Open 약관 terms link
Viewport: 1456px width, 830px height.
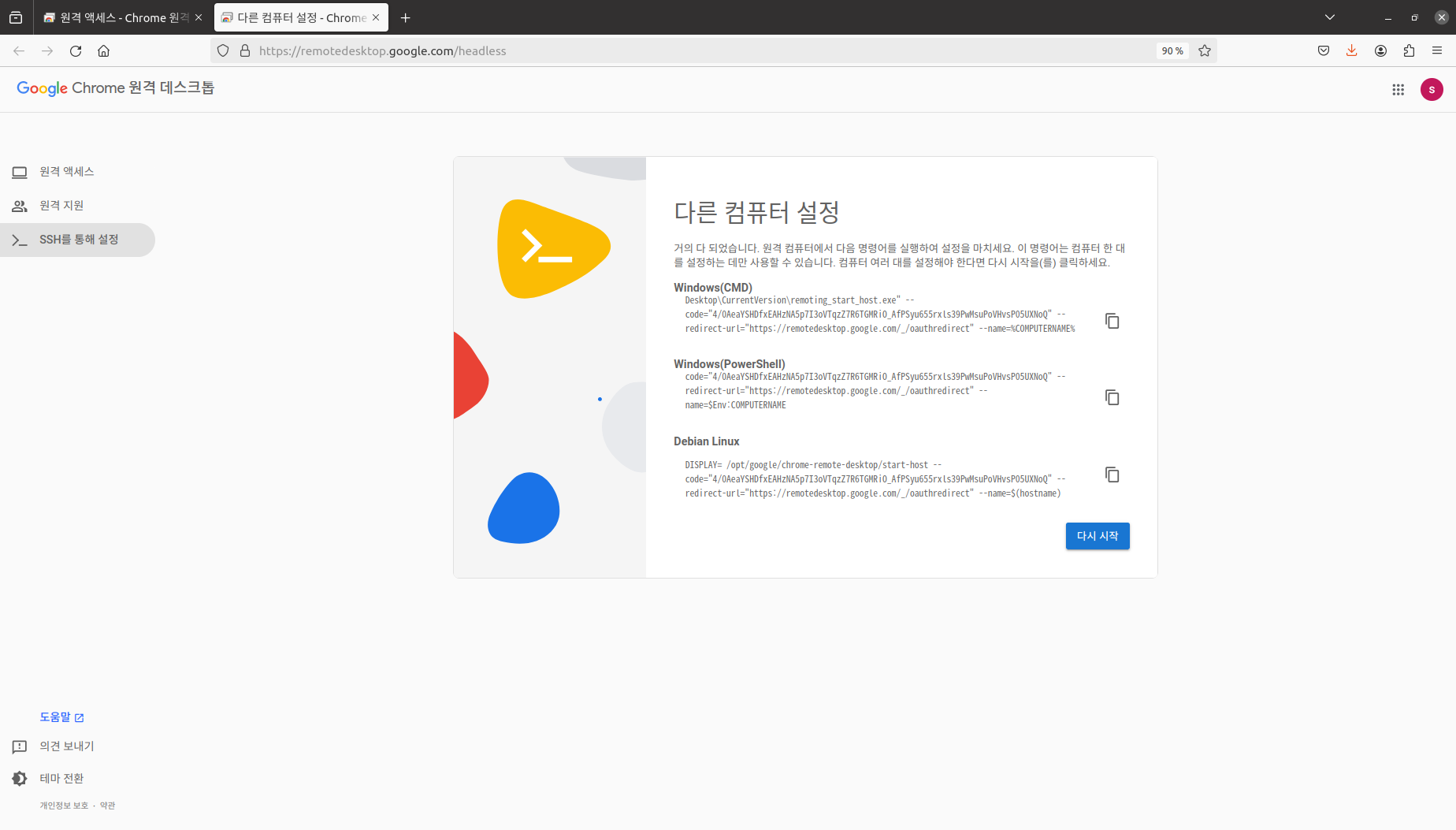108,806
